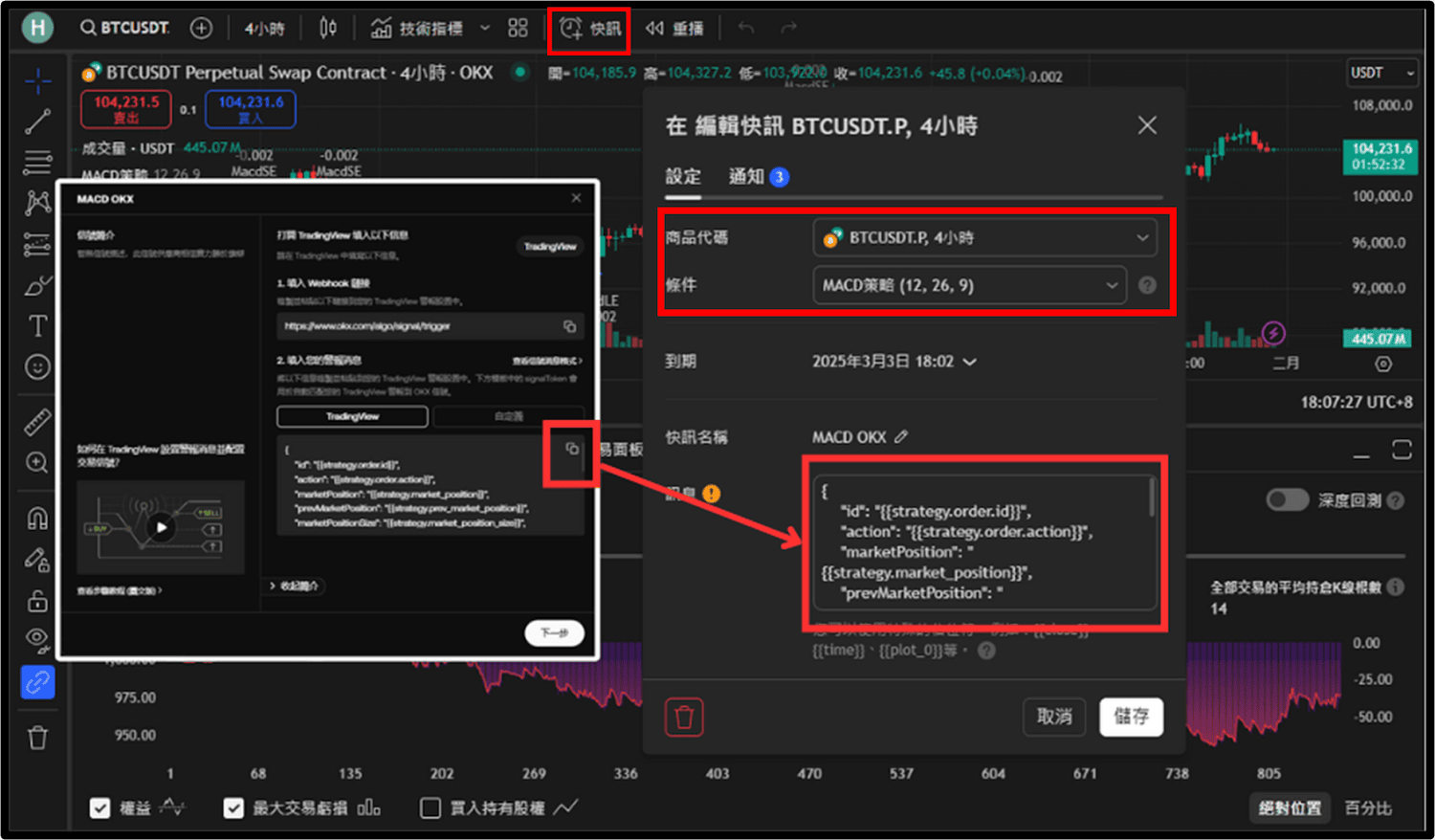Viewport: 1435px width, 840px height.
Task: Click the 取消 button
Action: tap(1054, 717)
